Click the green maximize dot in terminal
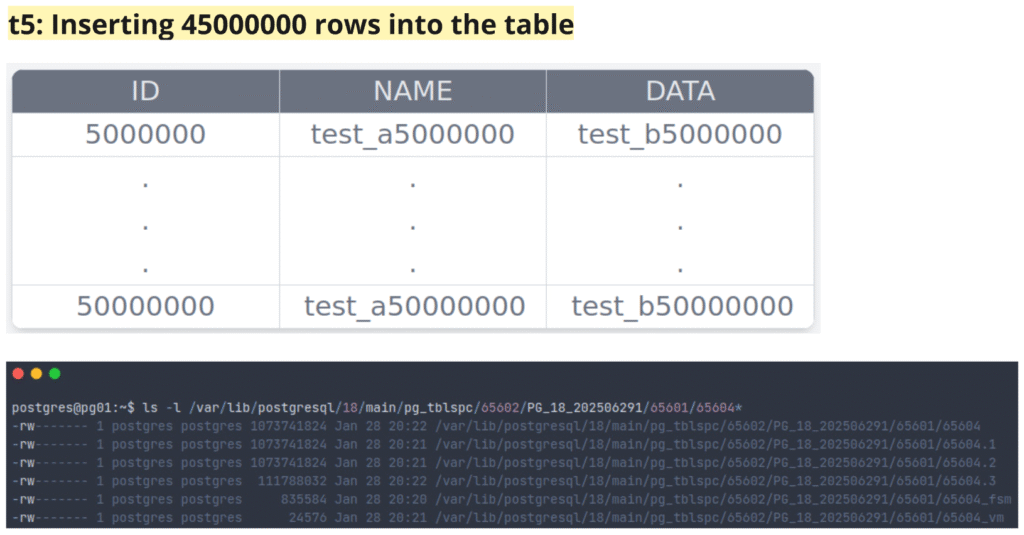Screen dimensions: 1024x535 (x=55, y=373)
